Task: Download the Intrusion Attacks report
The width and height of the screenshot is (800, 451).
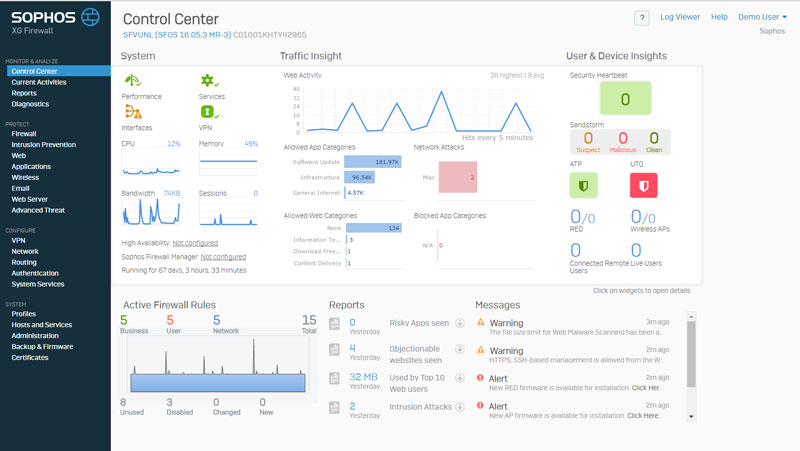Action: (459, 407)
